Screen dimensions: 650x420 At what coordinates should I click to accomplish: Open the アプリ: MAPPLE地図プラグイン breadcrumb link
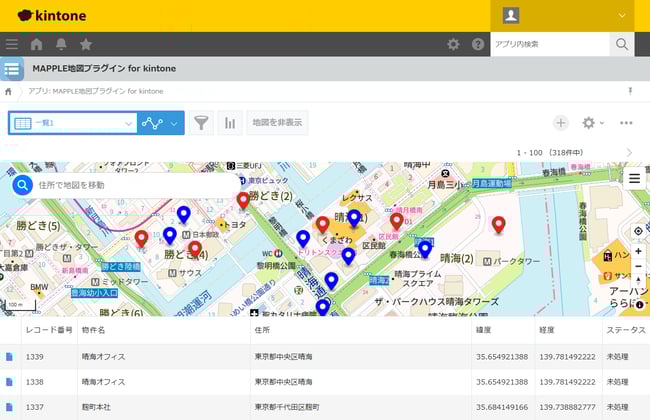pyautogui.click(x=96, y=91)
